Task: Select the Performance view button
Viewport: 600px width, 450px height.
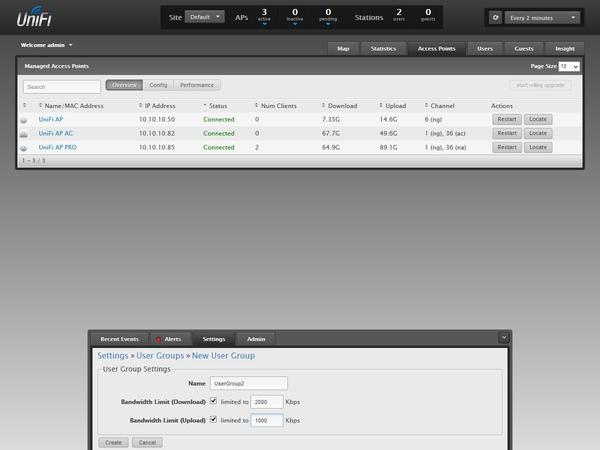Action: tap(197, 85)
